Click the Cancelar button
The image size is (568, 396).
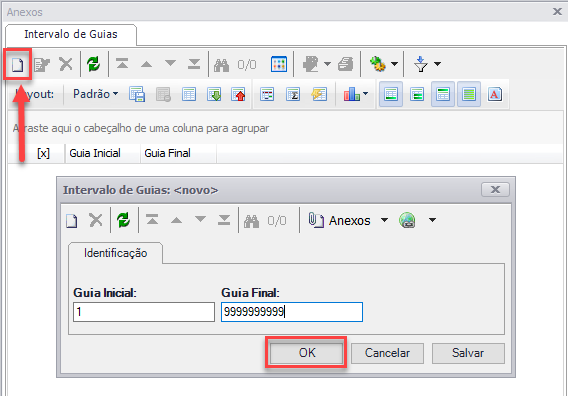coord(387,353)
